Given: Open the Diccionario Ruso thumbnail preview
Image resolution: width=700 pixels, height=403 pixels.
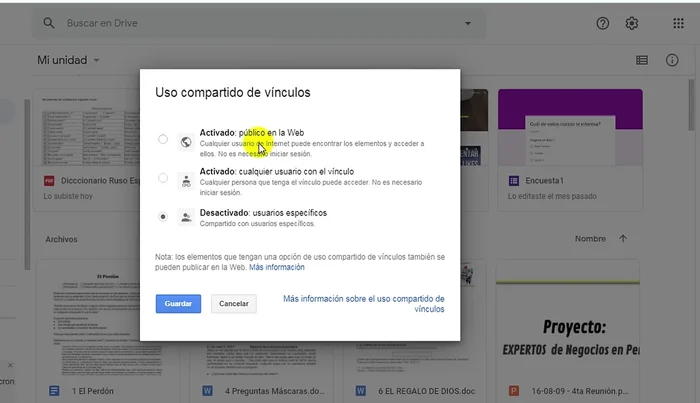Looking at the screenshot, I should [x=88, y=129].
